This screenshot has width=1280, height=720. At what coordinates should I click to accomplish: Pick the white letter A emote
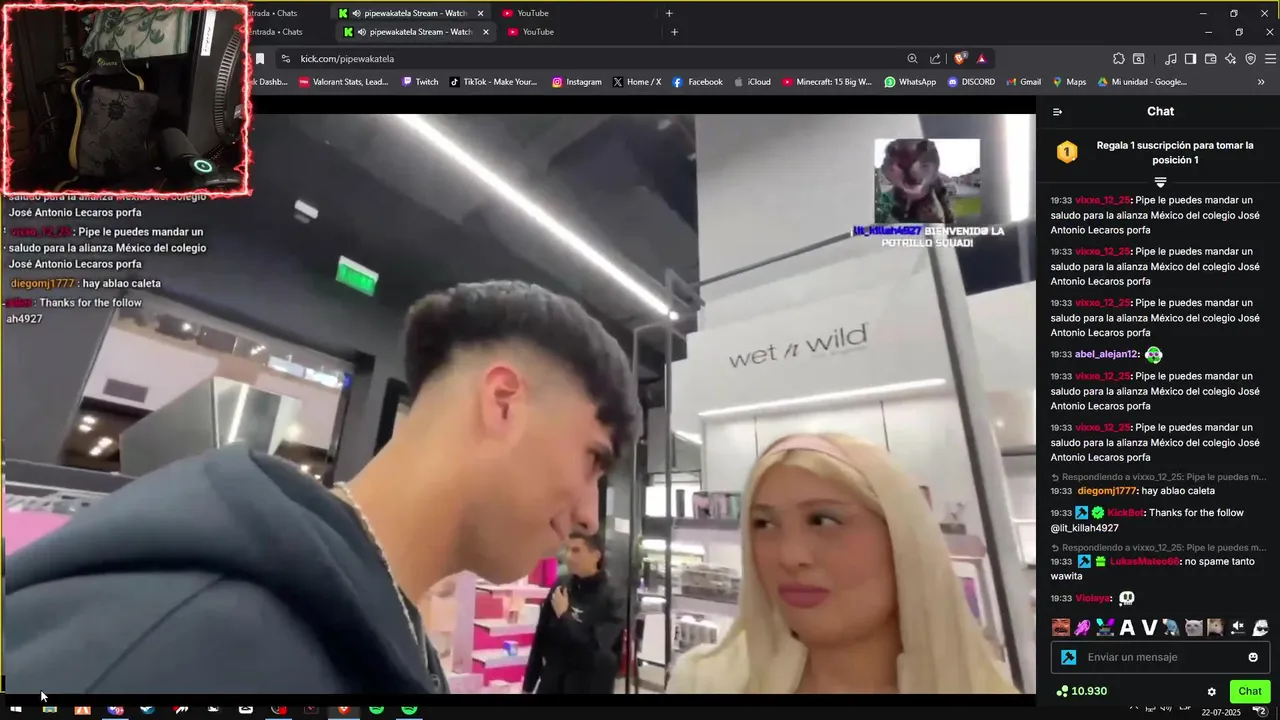(x=1127, y=628)
